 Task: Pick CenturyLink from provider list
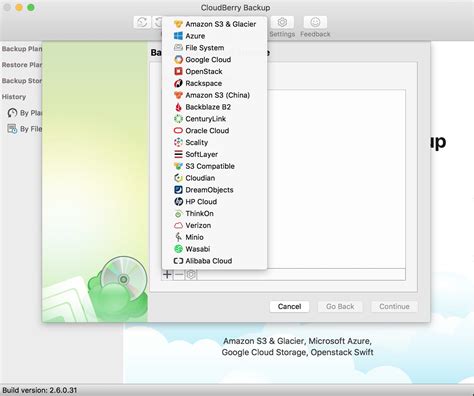pos(214,119)
